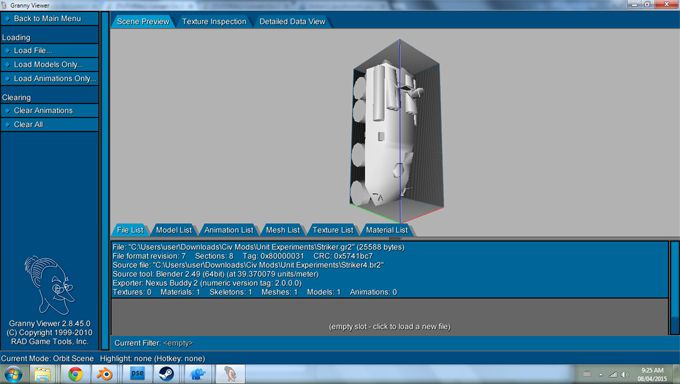Image resolution: width=680 pixels, height=384 pixels.
Task: Show the Animation List tab
Action: pos(229,230)
